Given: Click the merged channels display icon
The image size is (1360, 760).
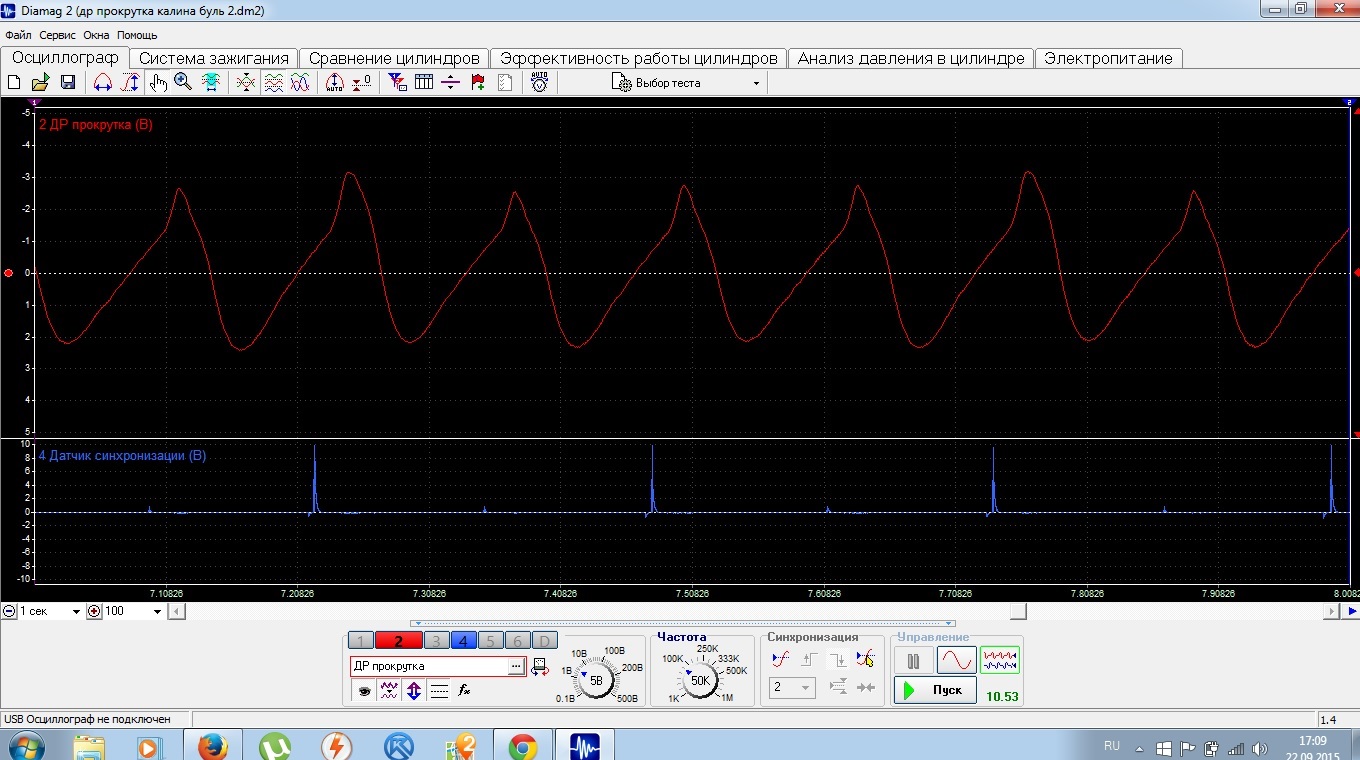Looking at the screenshot, I should coord(246,83).
